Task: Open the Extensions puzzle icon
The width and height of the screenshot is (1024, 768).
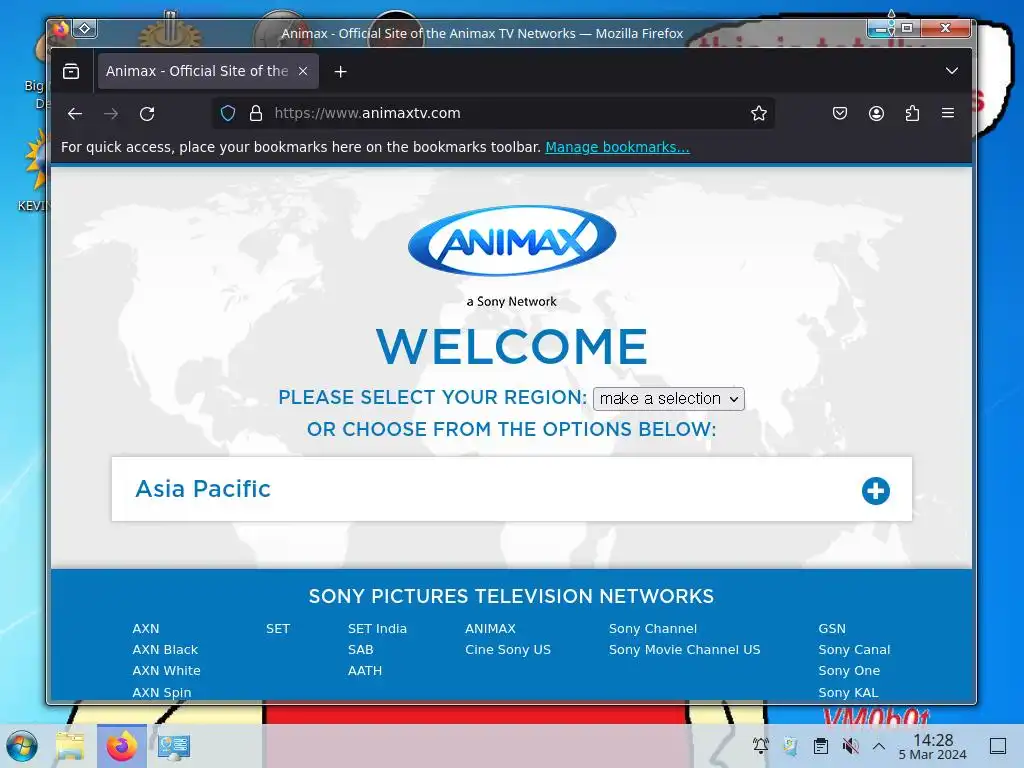Action: pyautogui.click(x=912, y=113)
